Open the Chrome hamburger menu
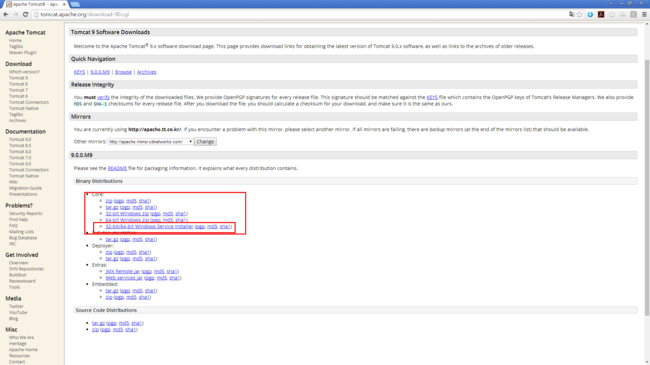This screenshot has height=365, width=650. (x=644, y=15)
